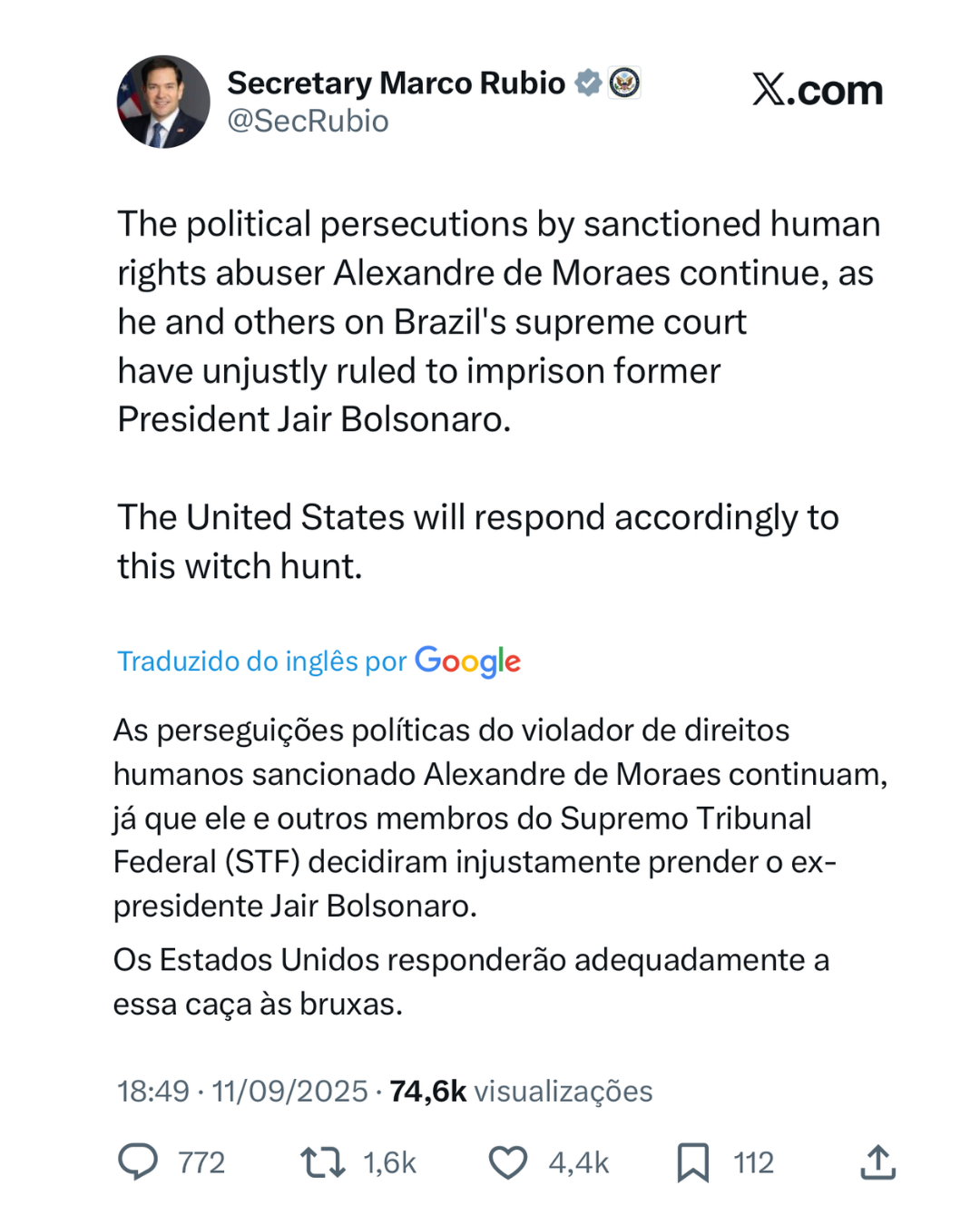Click the verified badge next to Marco Rubio

click(587, 82)
